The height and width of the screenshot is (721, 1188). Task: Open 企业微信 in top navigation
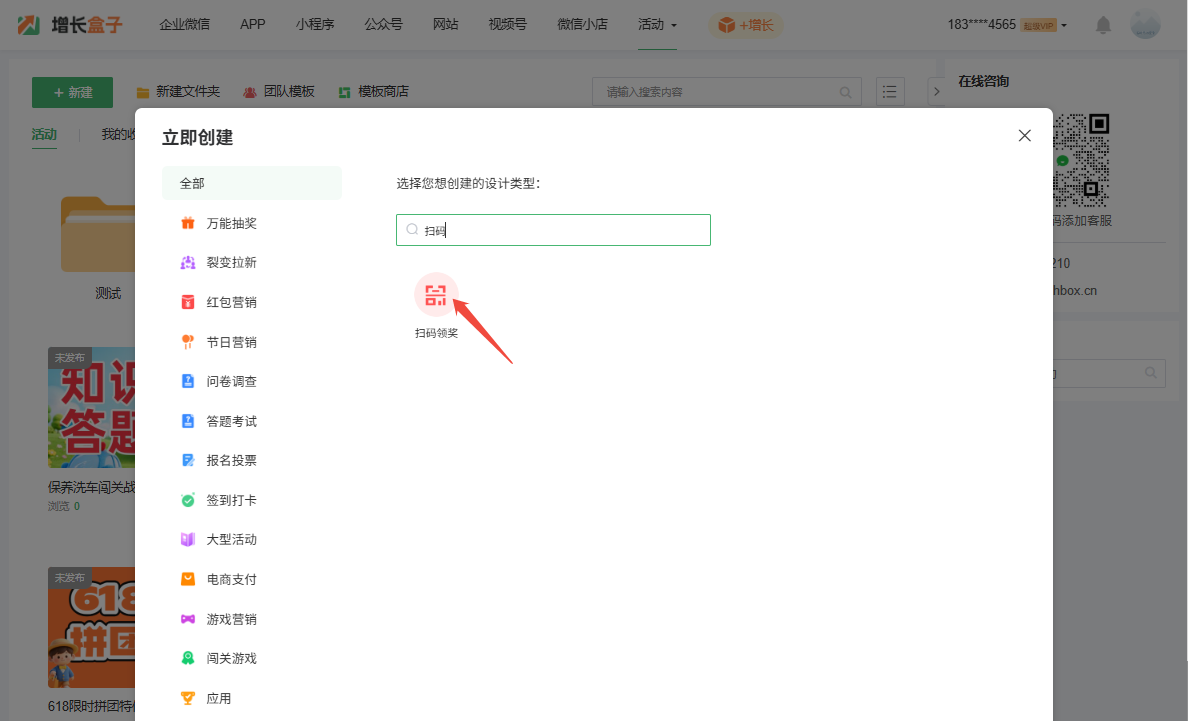click(x=184, y=24)
